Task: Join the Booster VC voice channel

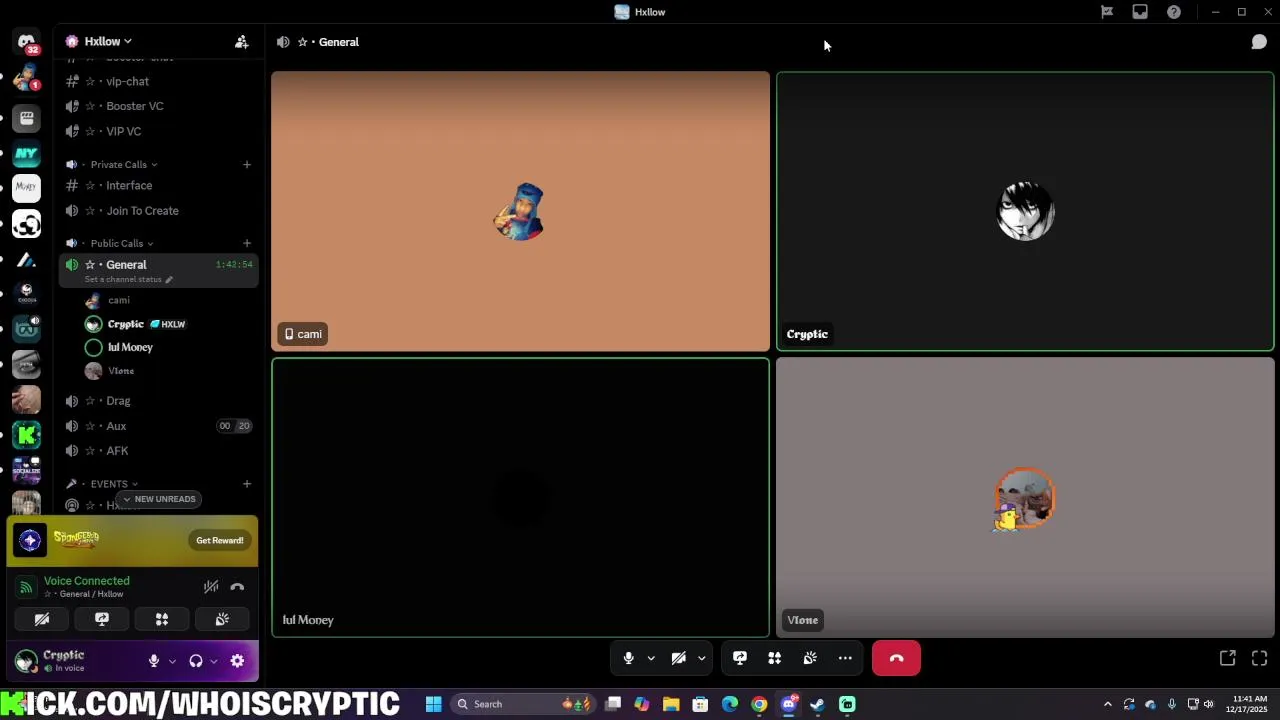Action: [158, 106]
